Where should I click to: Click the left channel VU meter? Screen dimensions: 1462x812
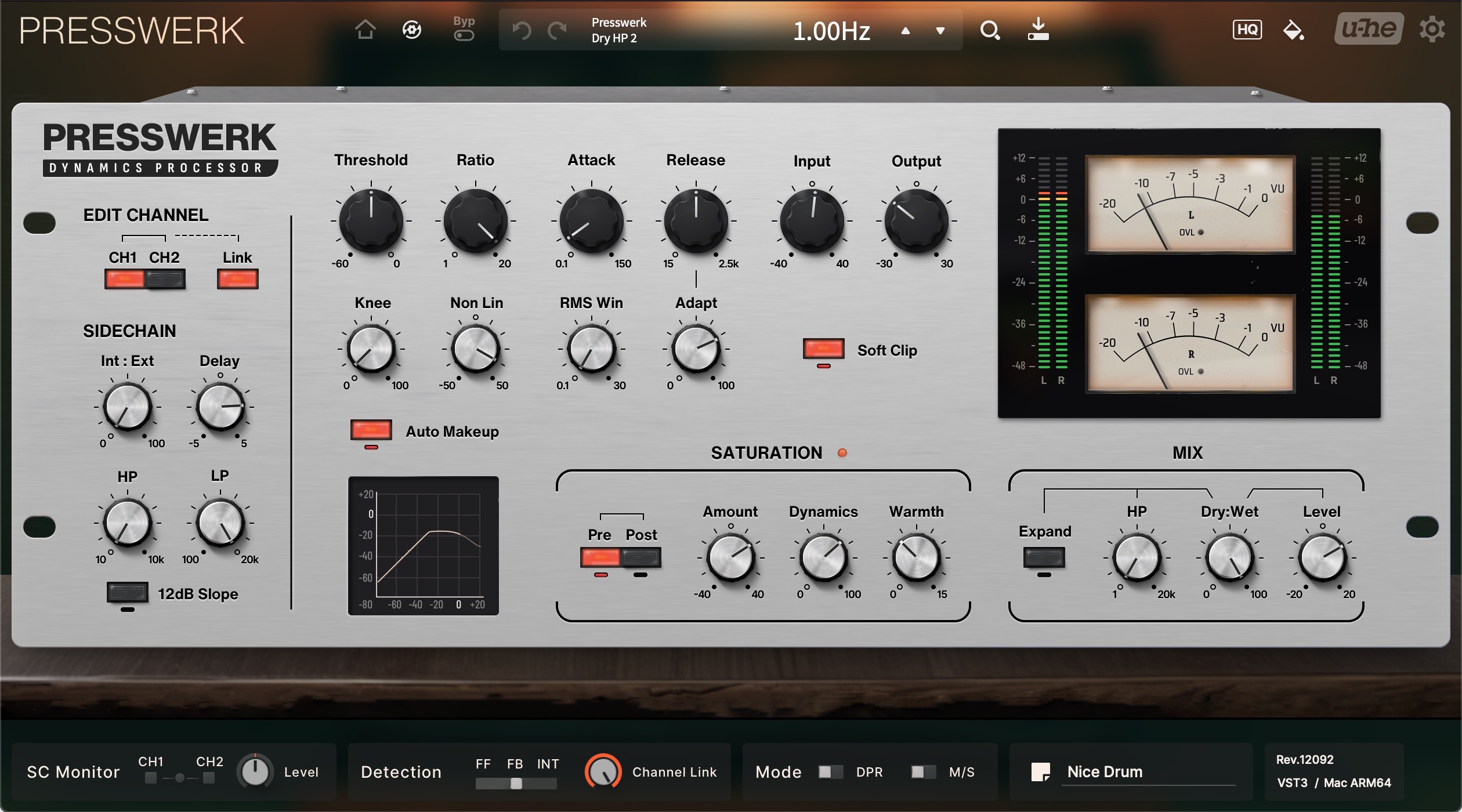(x=1190, y=204)
